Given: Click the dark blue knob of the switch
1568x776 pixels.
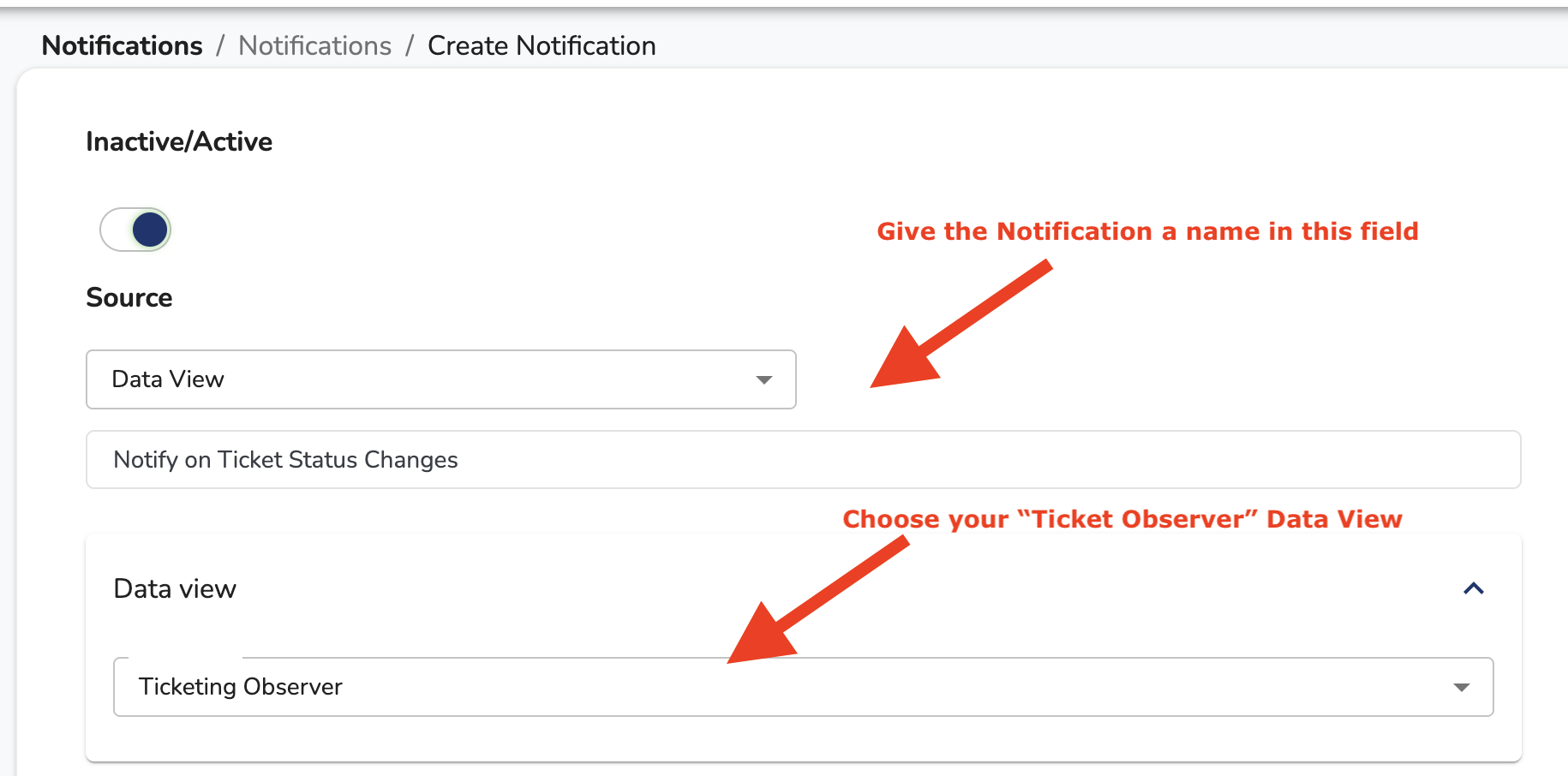Looking at the screenshot, I should pos(150,230).
